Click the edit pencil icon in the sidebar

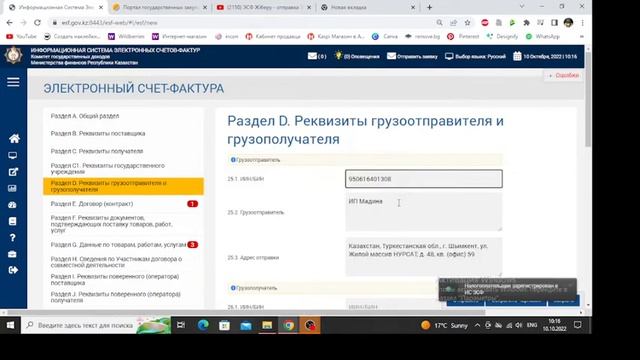click(x=13, y=172)
